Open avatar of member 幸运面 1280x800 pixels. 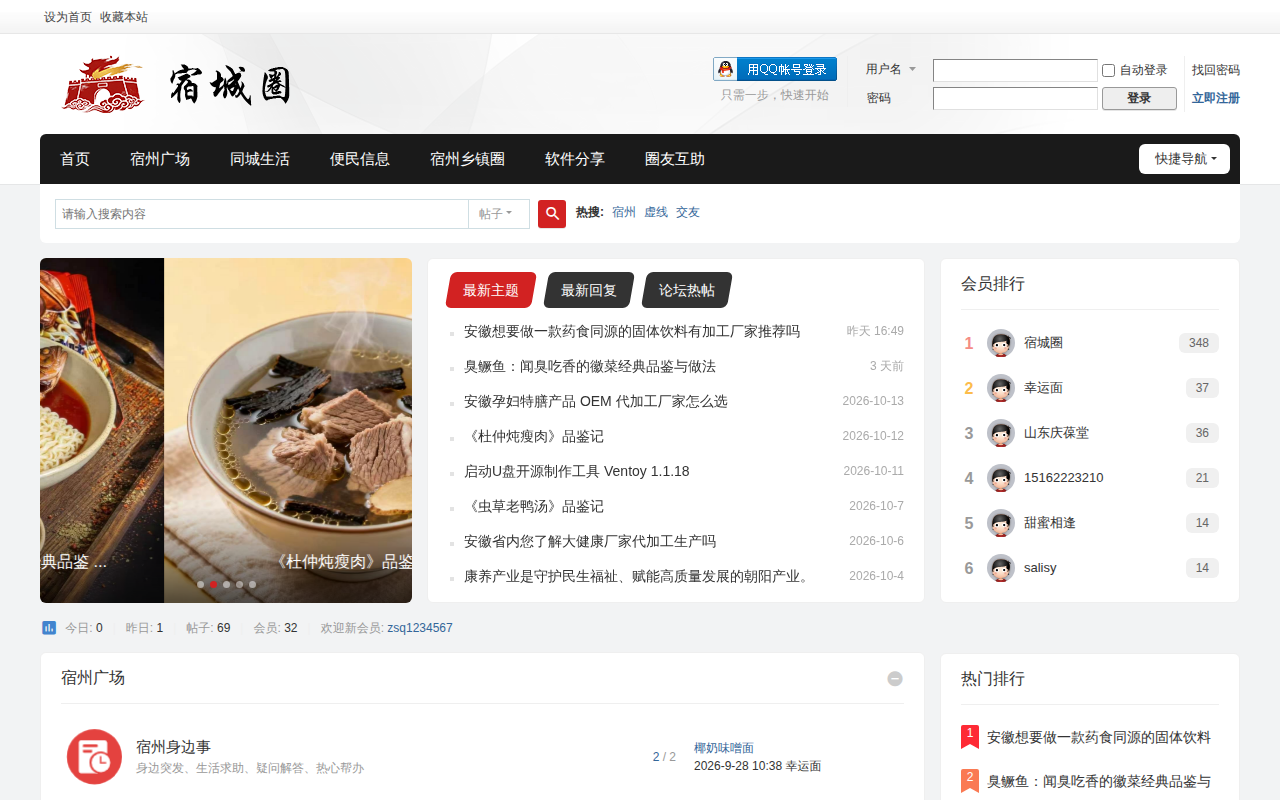(x=1001, y=388)
